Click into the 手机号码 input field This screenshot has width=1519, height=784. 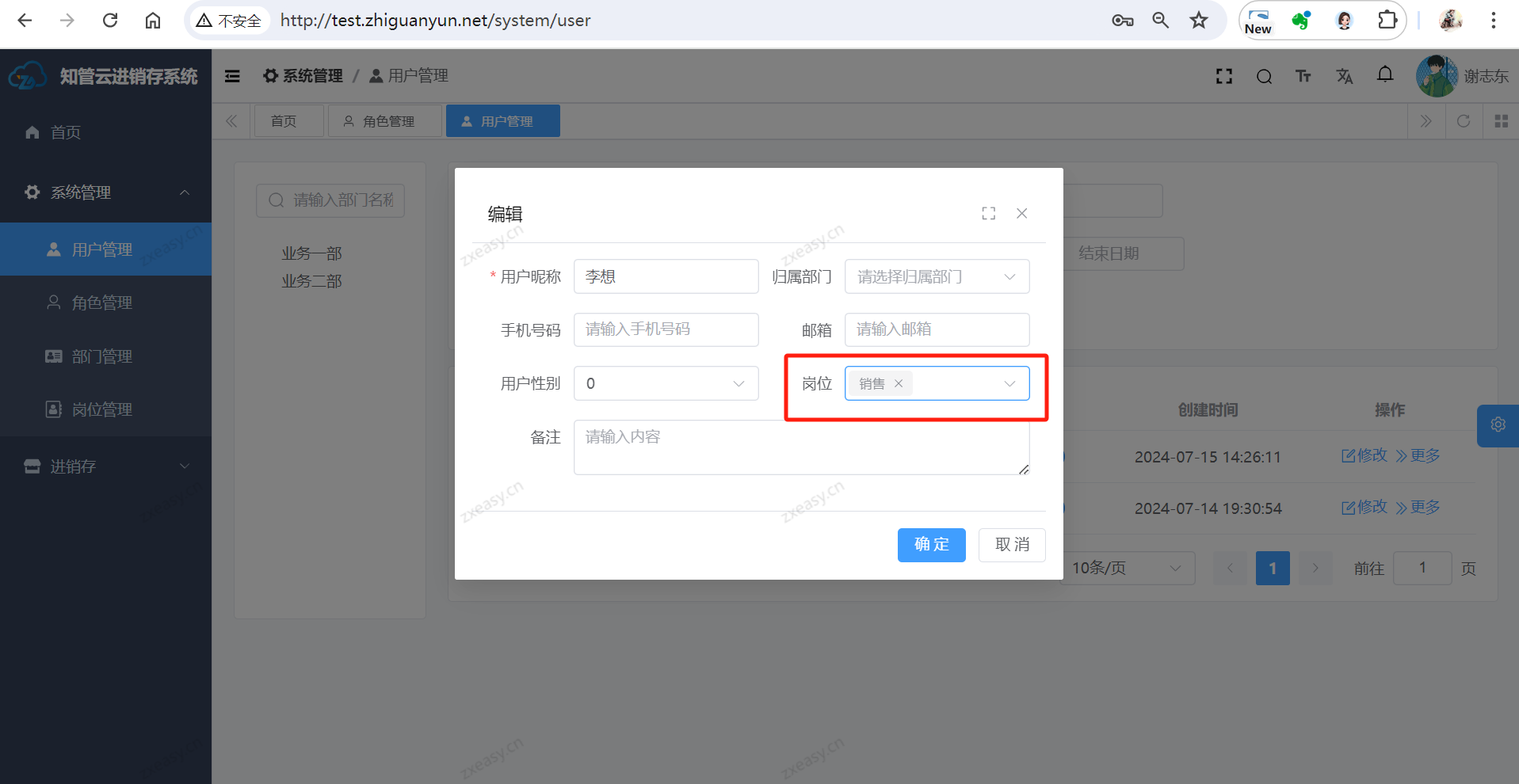(666, 329)
